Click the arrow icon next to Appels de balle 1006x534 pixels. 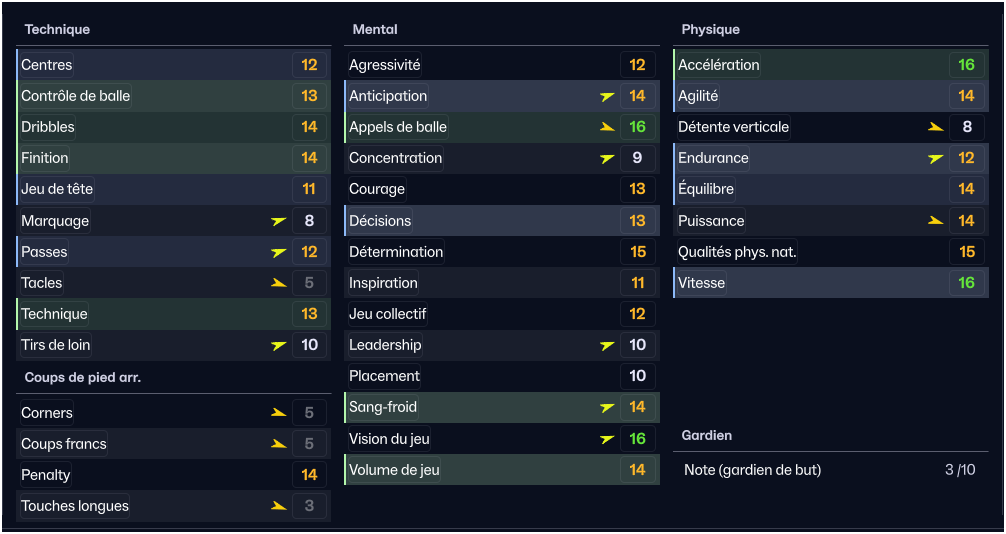click(x=607, y=127)
